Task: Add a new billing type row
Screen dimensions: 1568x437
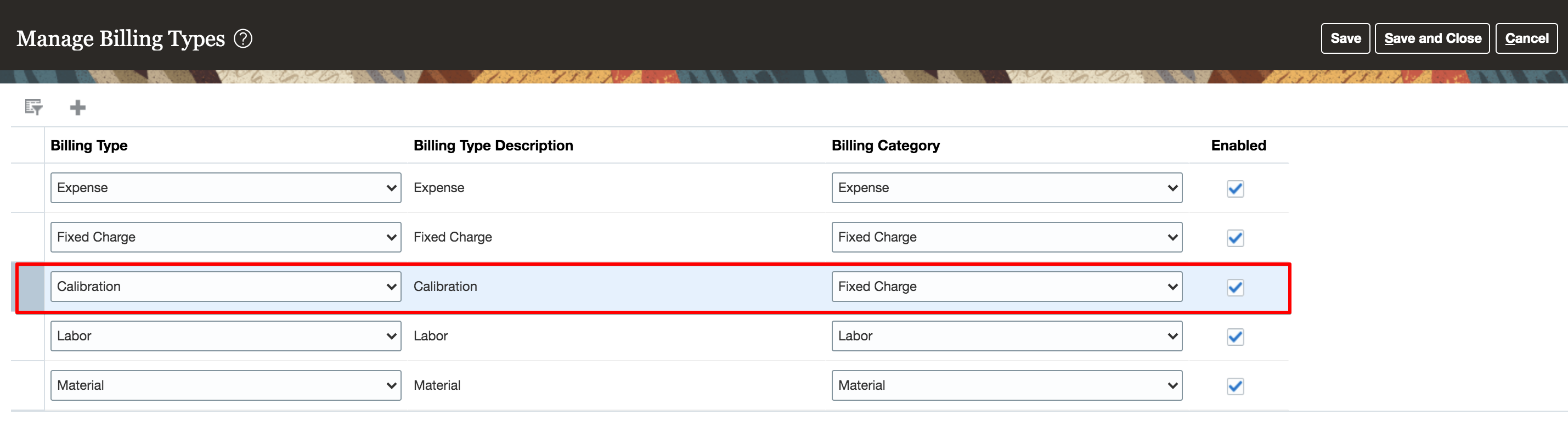Action: pyautogui.click(x=77, y=108)
